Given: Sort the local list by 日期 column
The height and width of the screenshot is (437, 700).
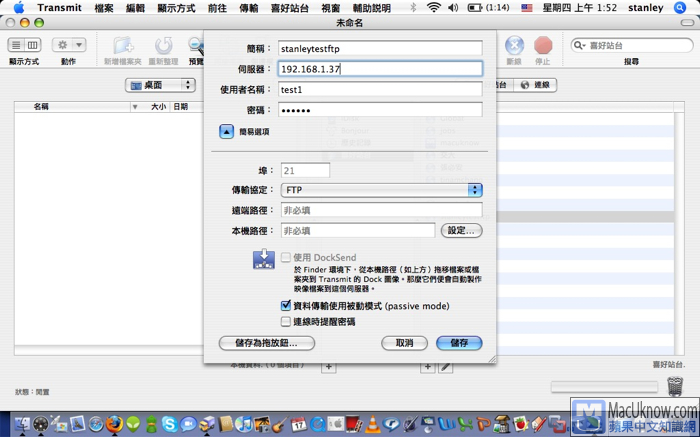Looking at the screenshot, I should (x=185, y=107).
